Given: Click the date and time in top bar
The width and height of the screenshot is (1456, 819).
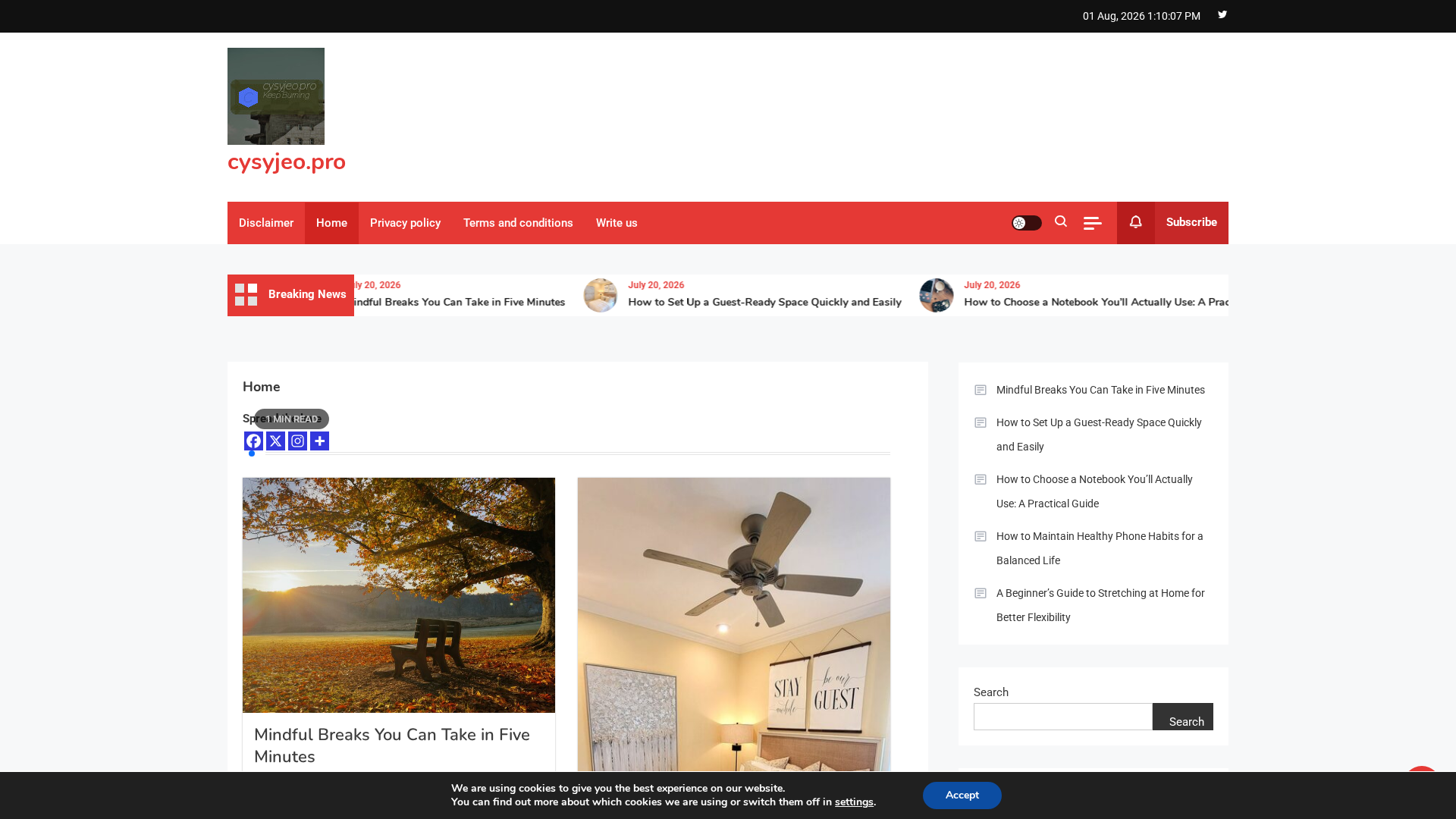Looking at the screenshot, I should coord(1141,16).
